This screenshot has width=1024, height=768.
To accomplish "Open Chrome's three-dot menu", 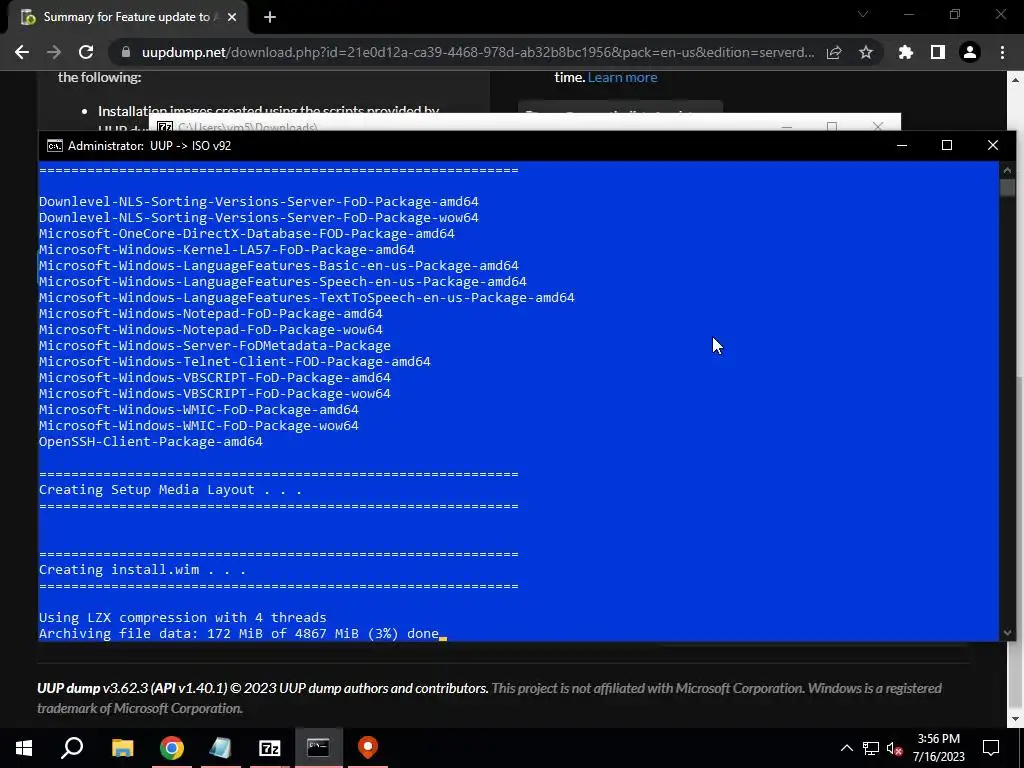I will (x=1002, y=52).
